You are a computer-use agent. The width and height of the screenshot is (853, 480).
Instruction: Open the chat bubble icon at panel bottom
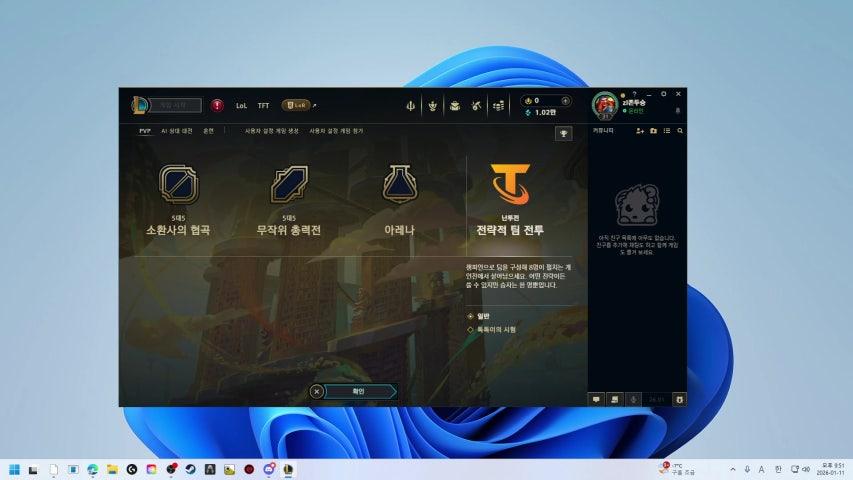(x=596, y=399)
